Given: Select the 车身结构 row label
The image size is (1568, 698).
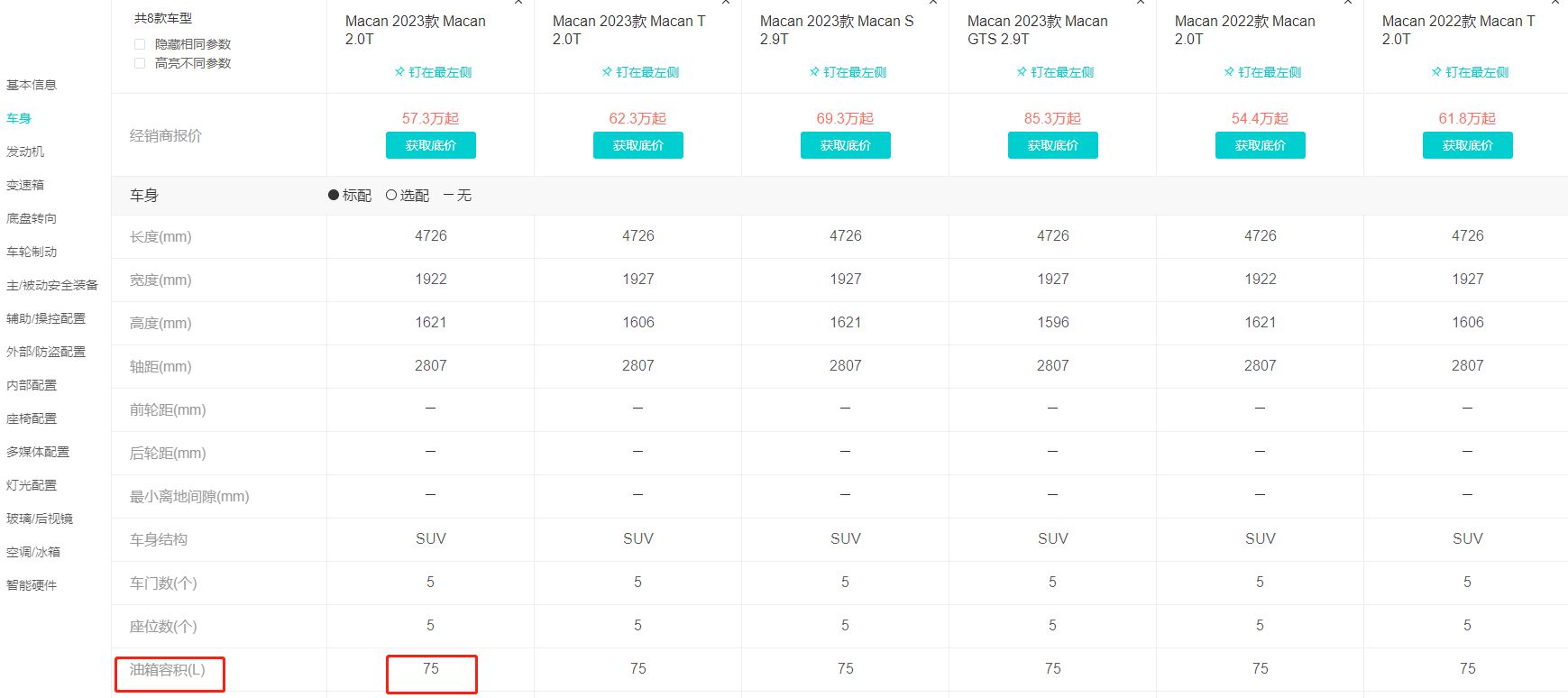Looking at the screenshot, I should (x=159, y=539).
